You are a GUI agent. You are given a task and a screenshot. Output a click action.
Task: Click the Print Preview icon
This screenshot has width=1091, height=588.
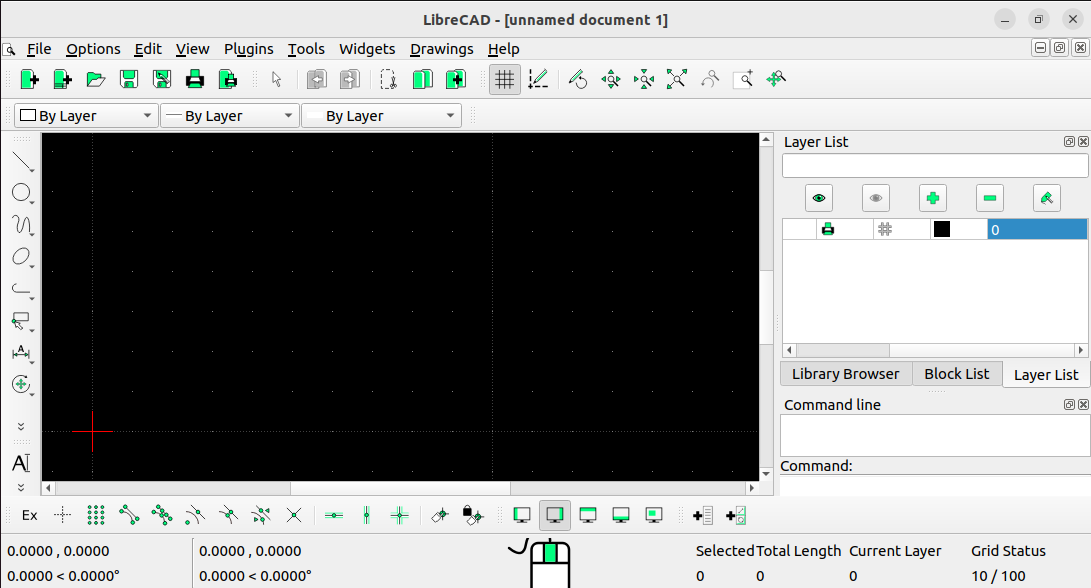[227, 78]
